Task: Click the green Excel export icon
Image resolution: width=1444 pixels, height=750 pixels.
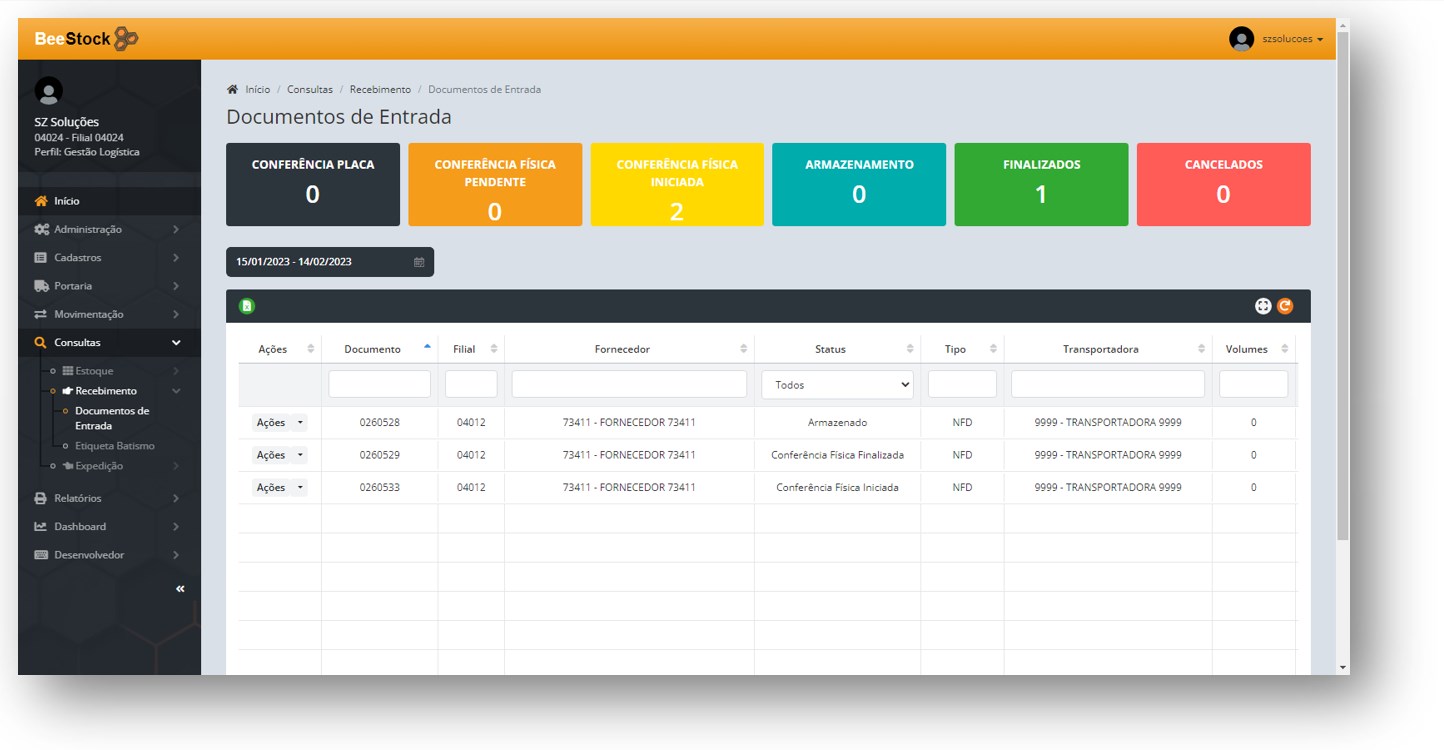Action: (246, 306)
